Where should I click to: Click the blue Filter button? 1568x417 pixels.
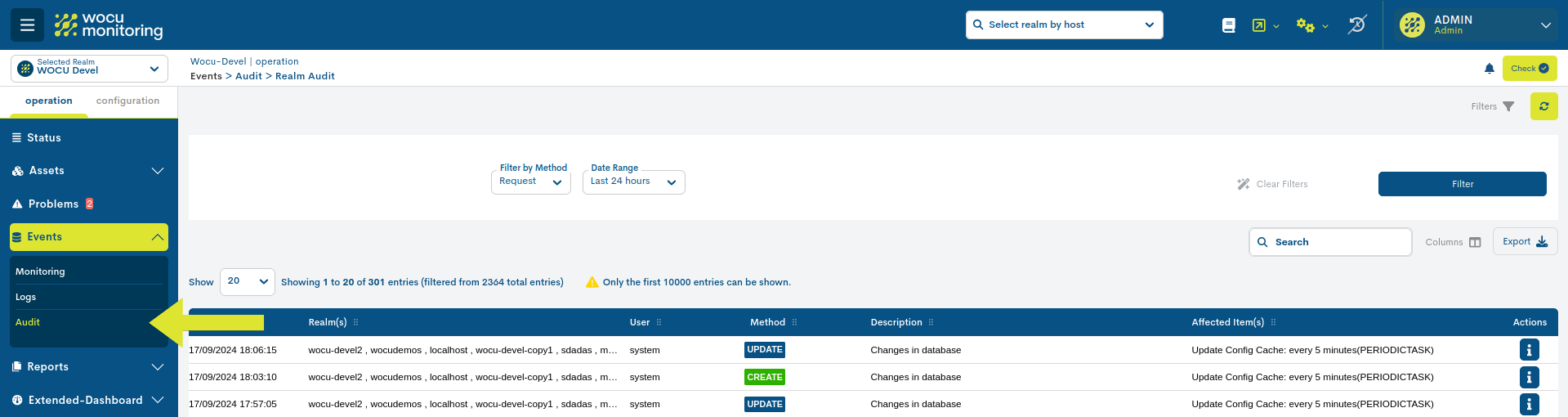click(x=1462, y=184)
